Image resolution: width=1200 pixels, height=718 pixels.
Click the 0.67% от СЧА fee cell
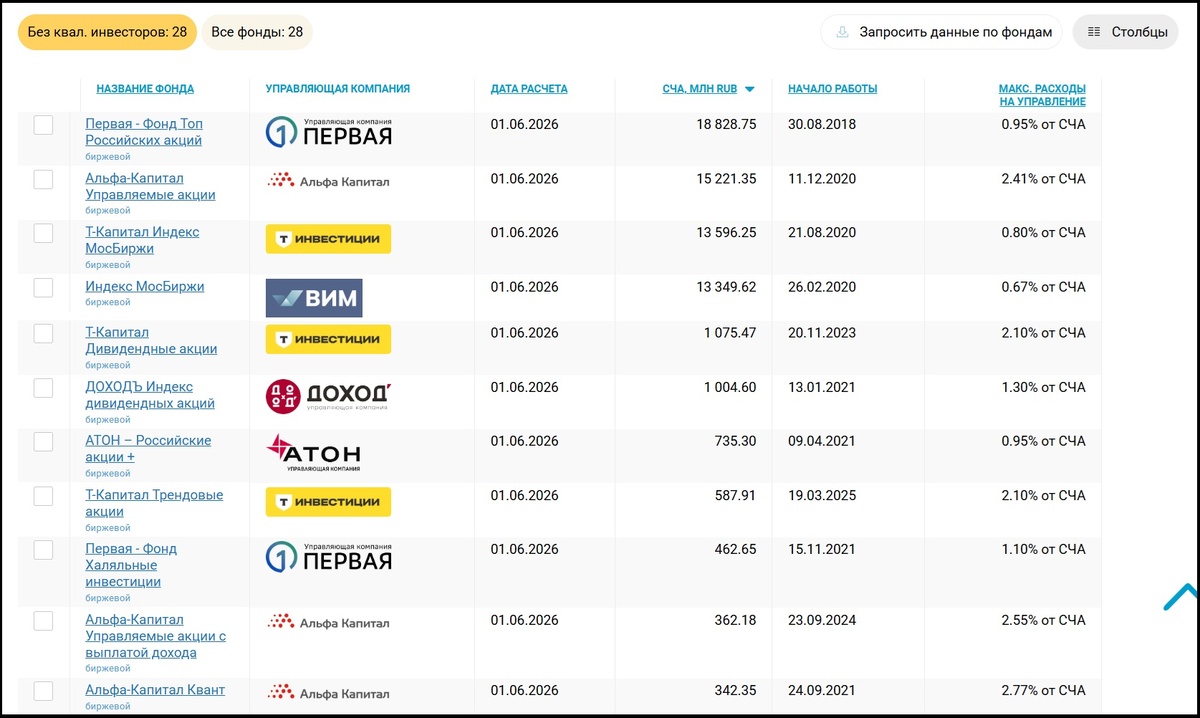point(1043,287)
